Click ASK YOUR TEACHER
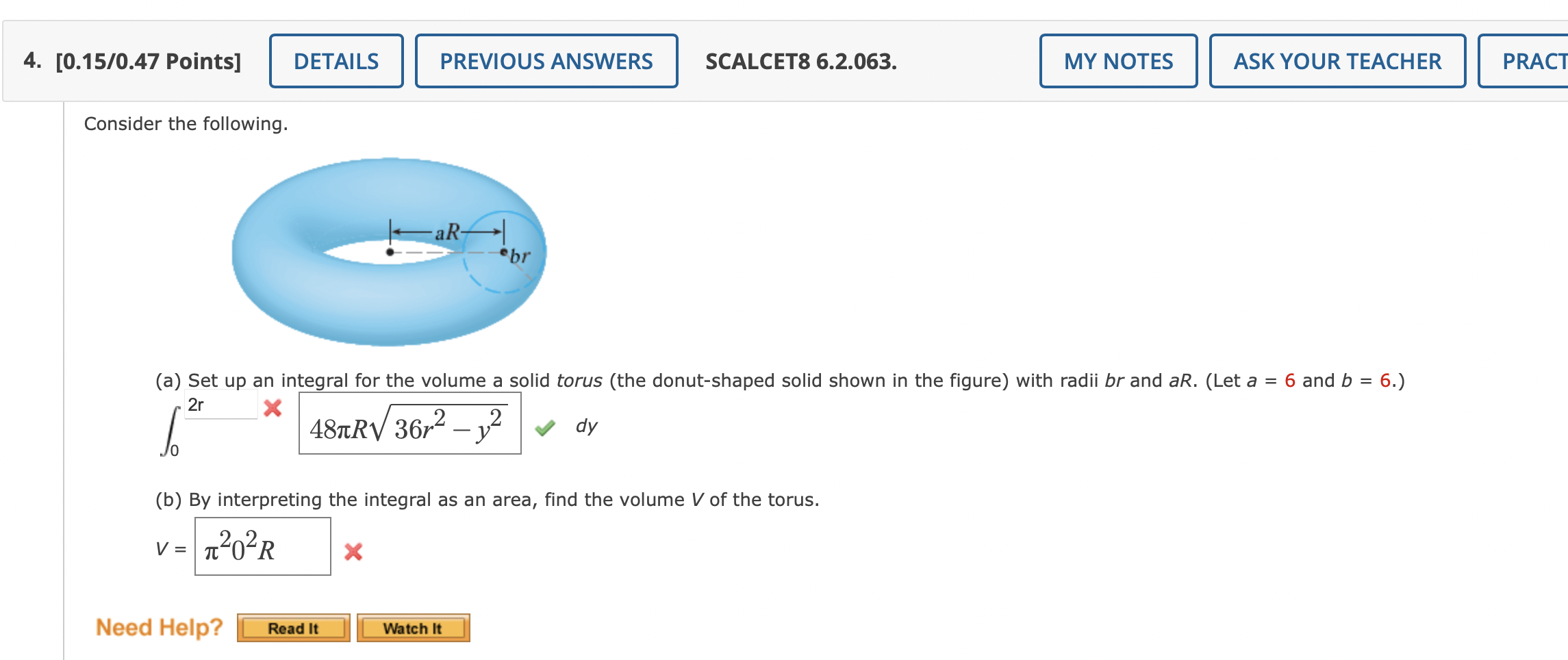This screenshot has height=660, width=1568. (1336, 62)
